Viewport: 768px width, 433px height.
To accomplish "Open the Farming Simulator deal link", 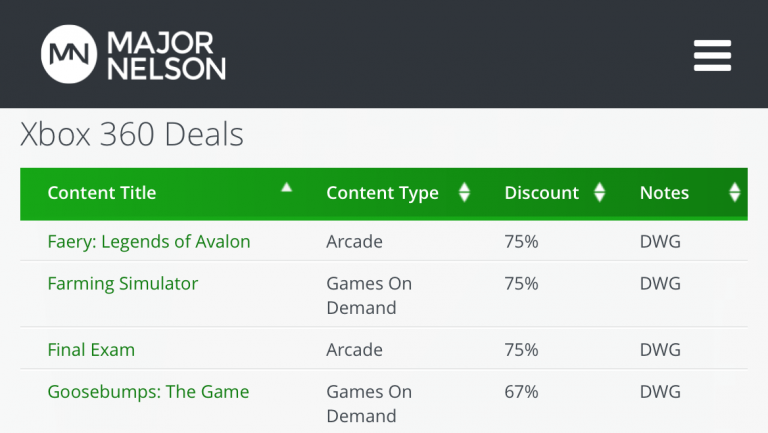I will tap(123, 283).
